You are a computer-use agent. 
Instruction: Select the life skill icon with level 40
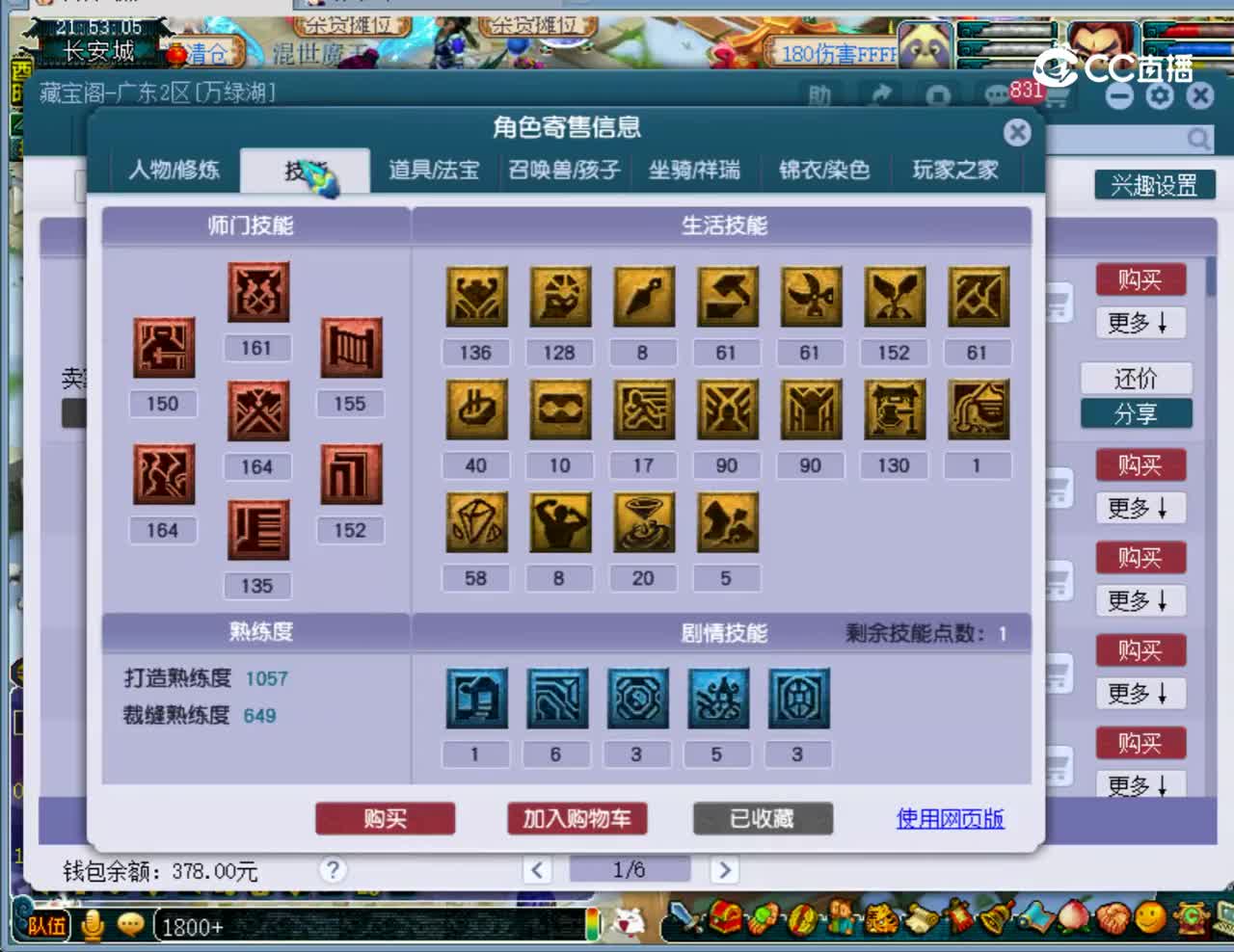tap(476, 410)
